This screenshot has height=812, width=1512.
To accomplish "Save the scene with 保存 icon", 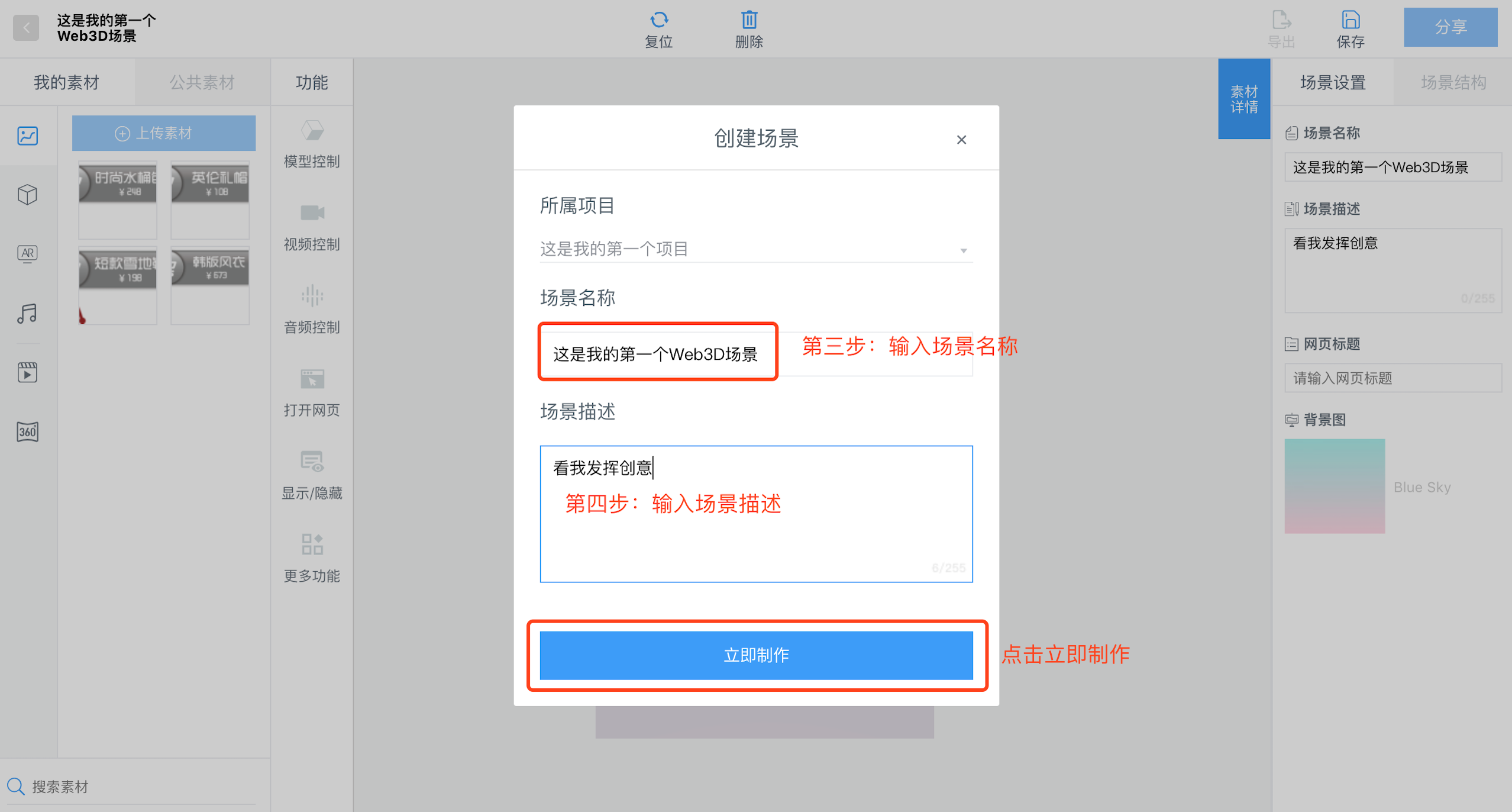I will click(x=1351, y=20).
